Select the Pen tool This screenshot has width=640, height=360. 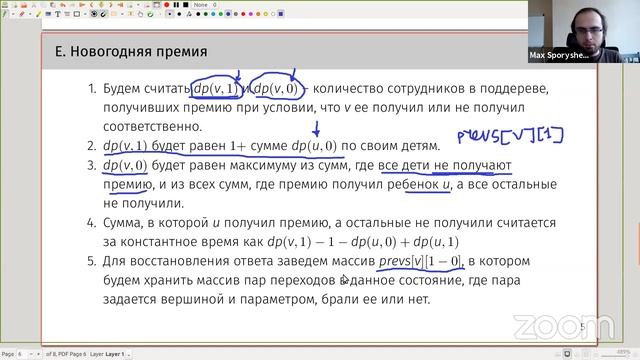tap(4, 14)
